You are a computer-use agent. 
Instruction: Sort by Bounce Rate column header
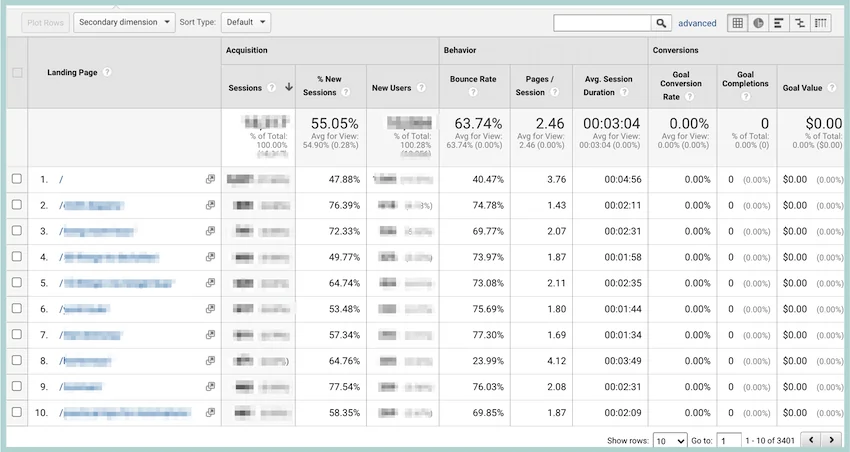tap(473, 79)
